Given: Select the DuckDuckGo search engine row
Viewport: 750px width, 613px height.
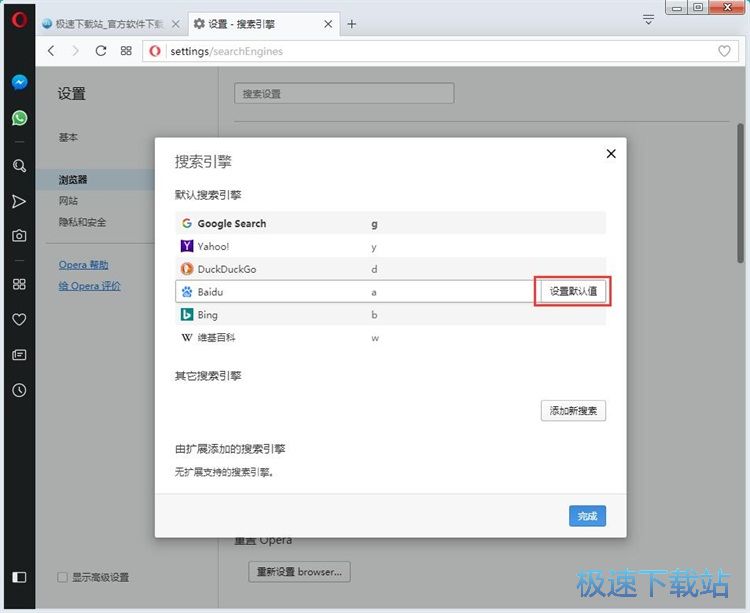Looking at the screenshot, I should pos(390,269).
